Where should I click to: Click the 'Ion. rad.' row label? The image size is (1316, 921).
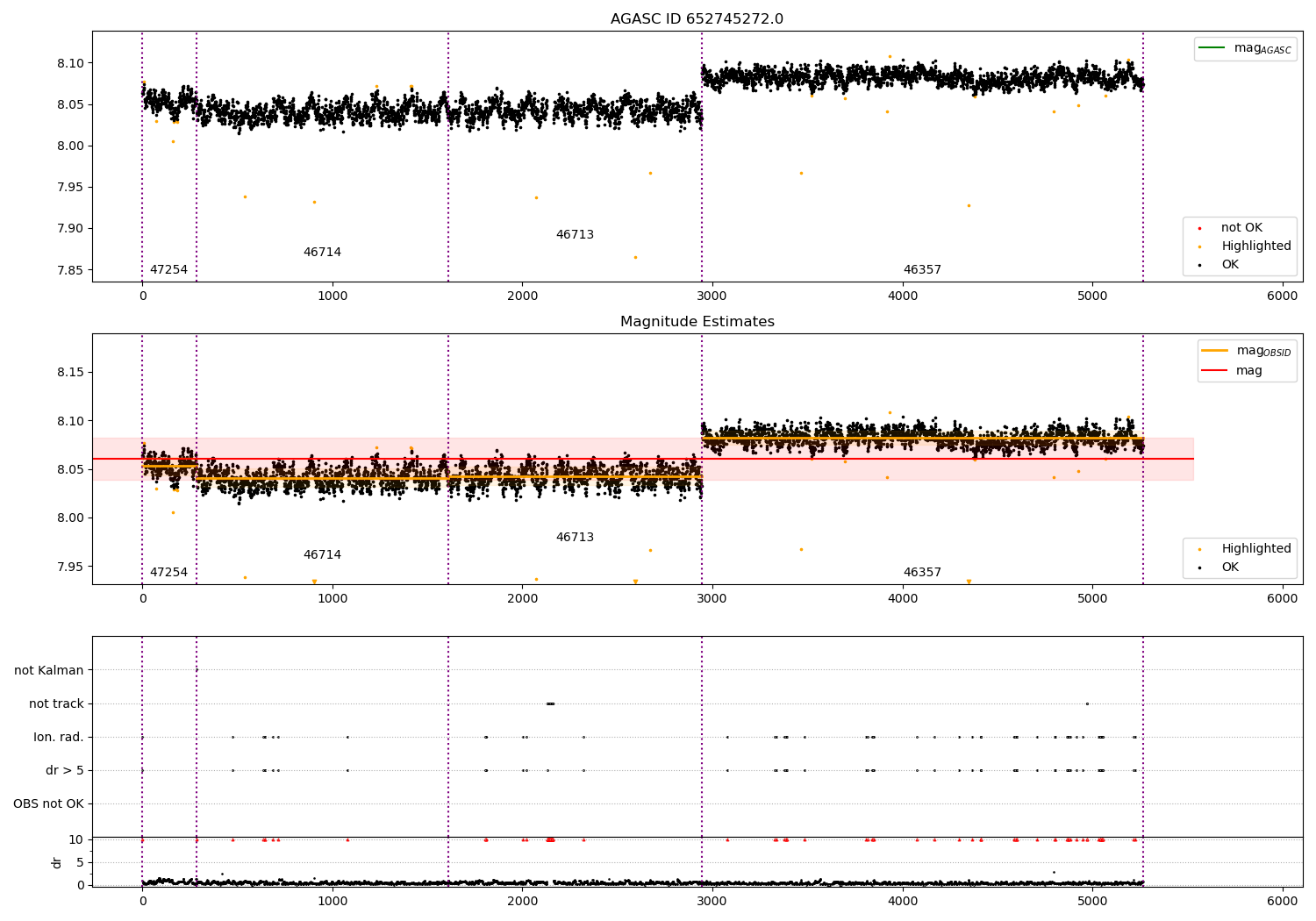[x=59, y=738]
